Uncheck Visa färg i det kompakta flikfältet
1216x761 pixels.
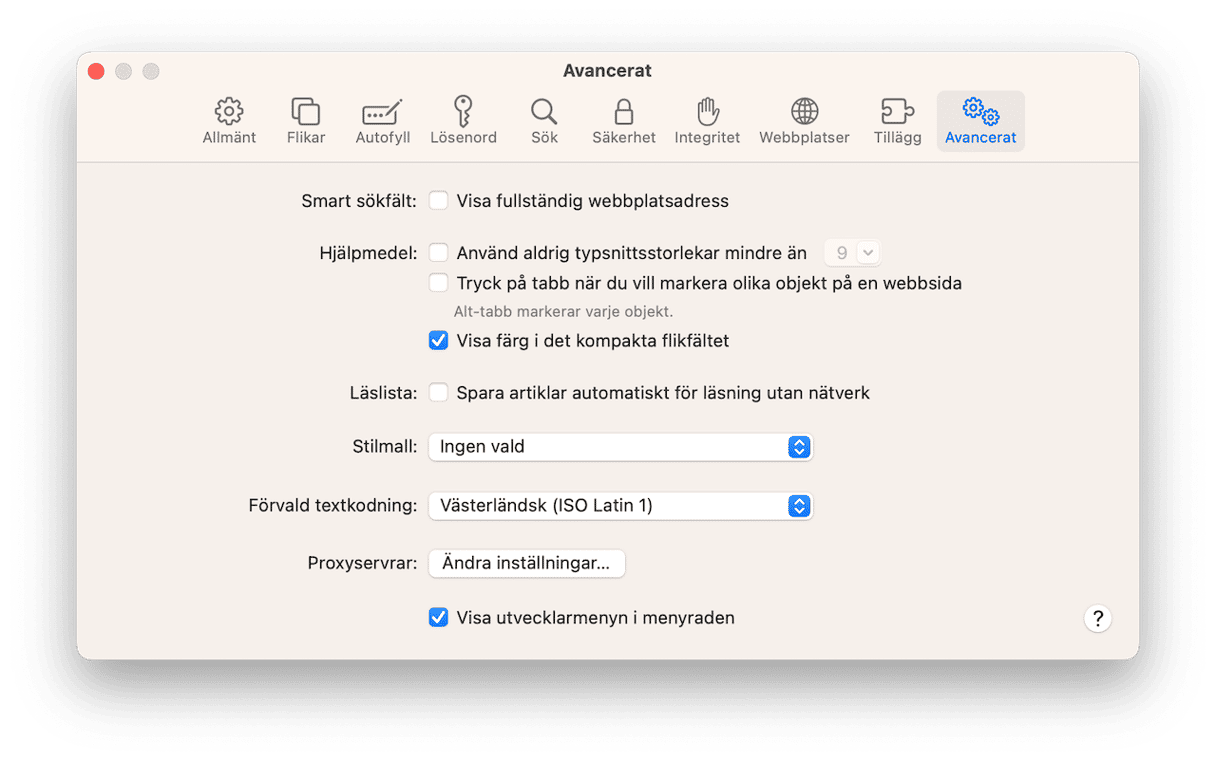pyautogui.click(x=438, y=341)
